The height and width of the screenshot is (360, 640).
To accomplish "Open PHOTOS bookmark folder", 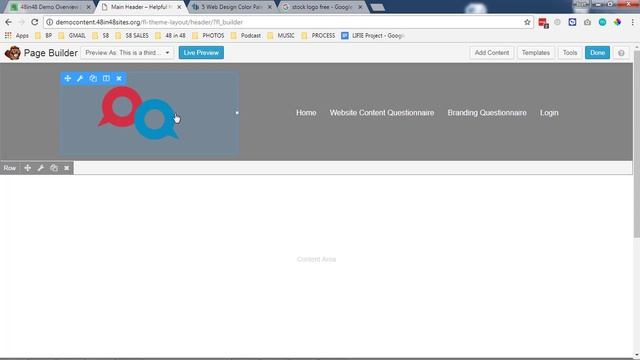I will (208, 36).
